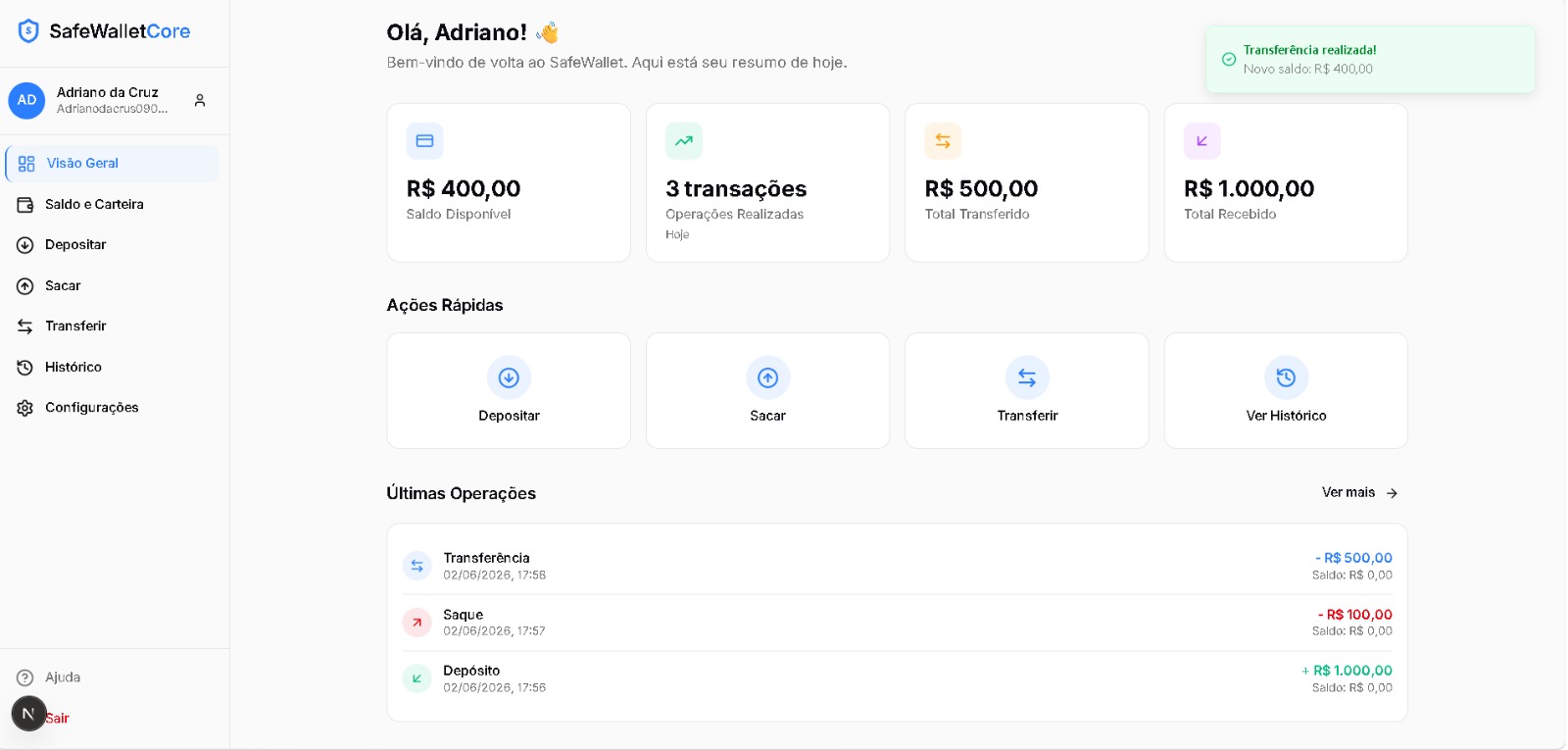Click the 02/06/2026, 17:57 timestamp
Viewport: 1568px width, 750px height.
tap(494, 631)
